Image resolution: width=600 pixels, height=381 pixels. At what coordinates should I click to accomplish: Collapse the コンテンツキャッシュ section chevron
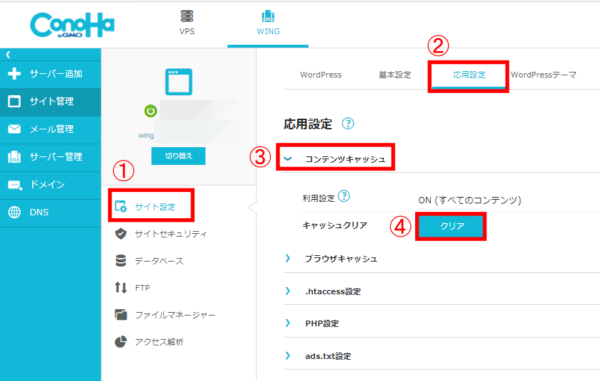[288, 159]
